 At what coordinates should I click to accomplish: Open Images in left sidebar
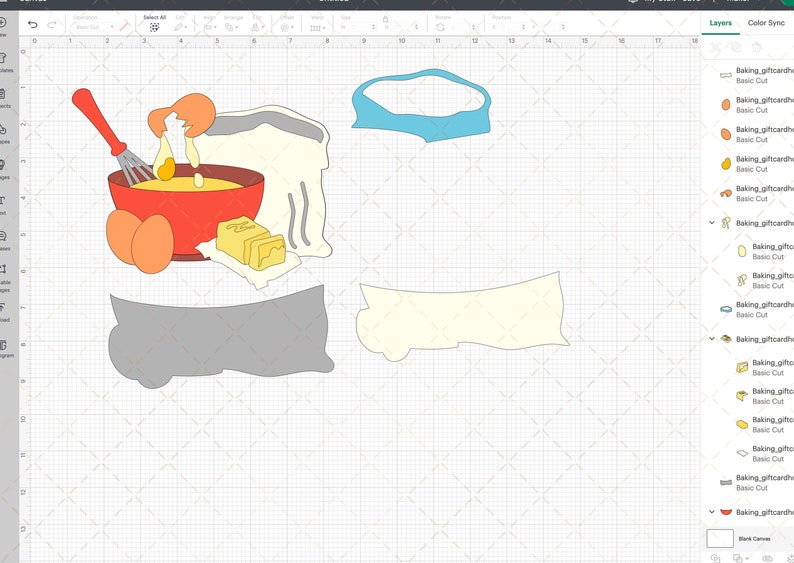pos(3,170)
